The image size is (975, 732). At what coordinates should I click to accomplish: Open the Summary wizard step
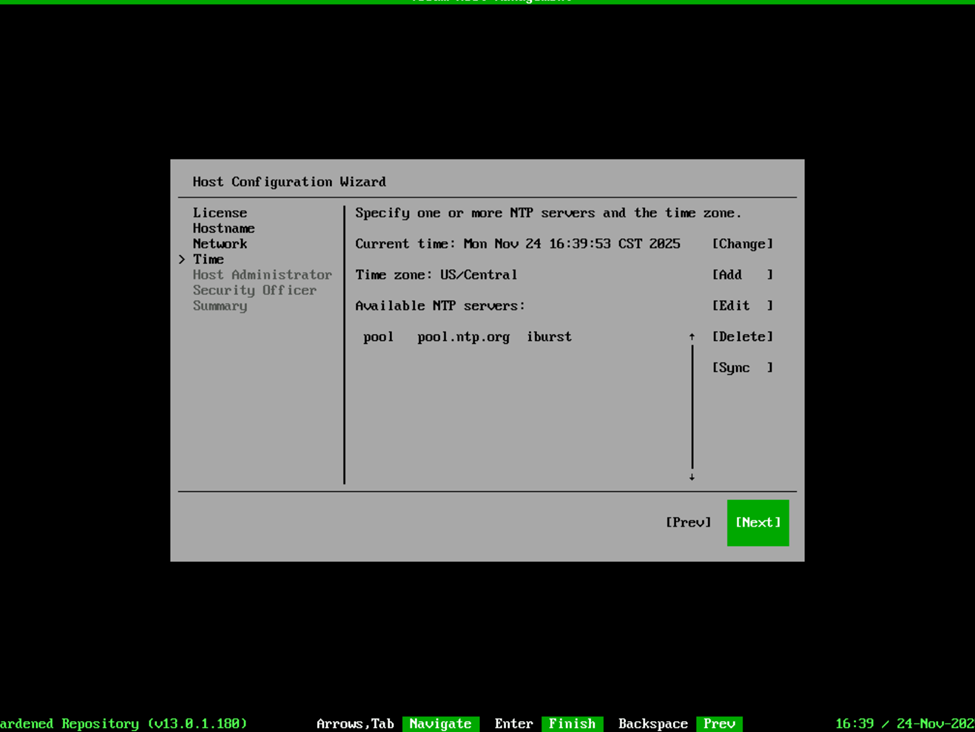click(220, 306)
